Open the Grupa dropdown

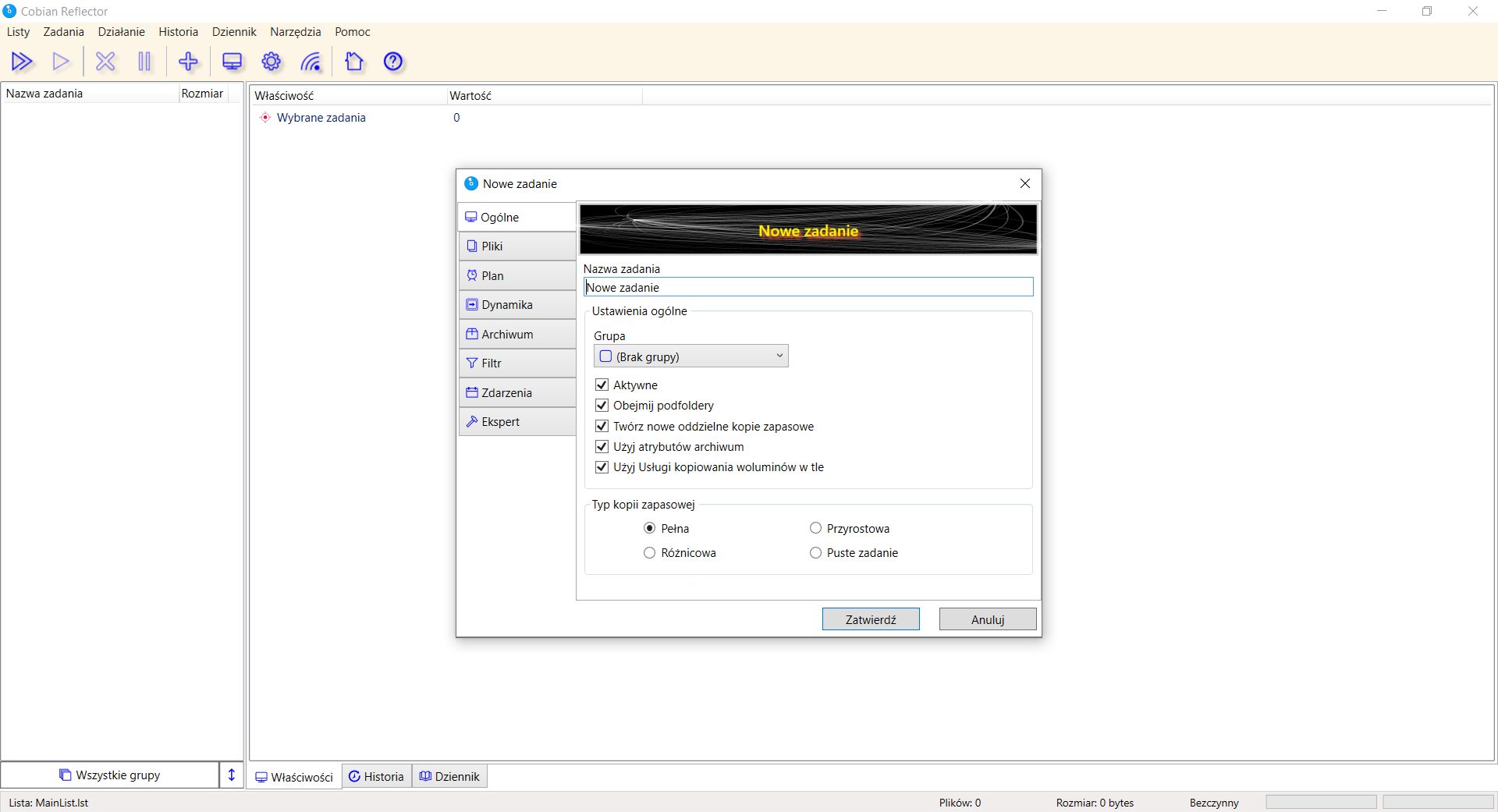[778, 356]
